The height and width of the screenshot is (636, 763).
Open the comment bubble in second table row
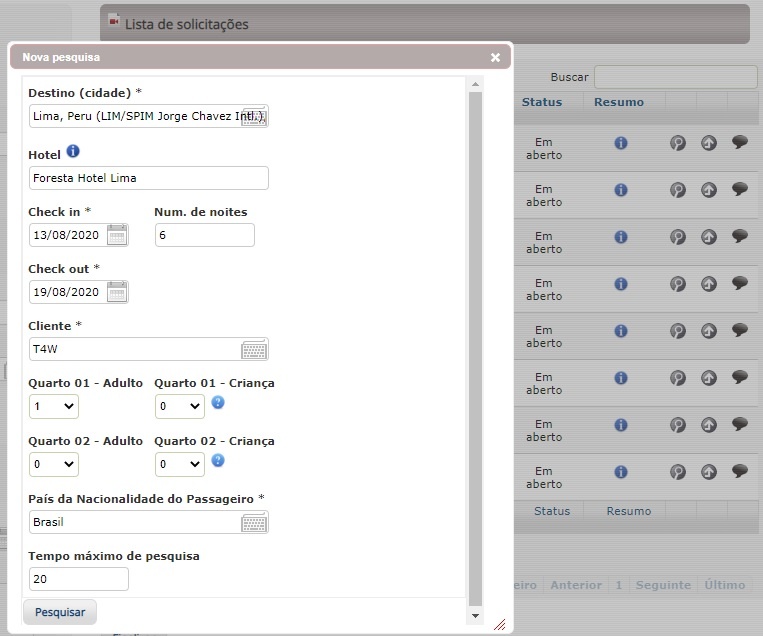(740, 189)
